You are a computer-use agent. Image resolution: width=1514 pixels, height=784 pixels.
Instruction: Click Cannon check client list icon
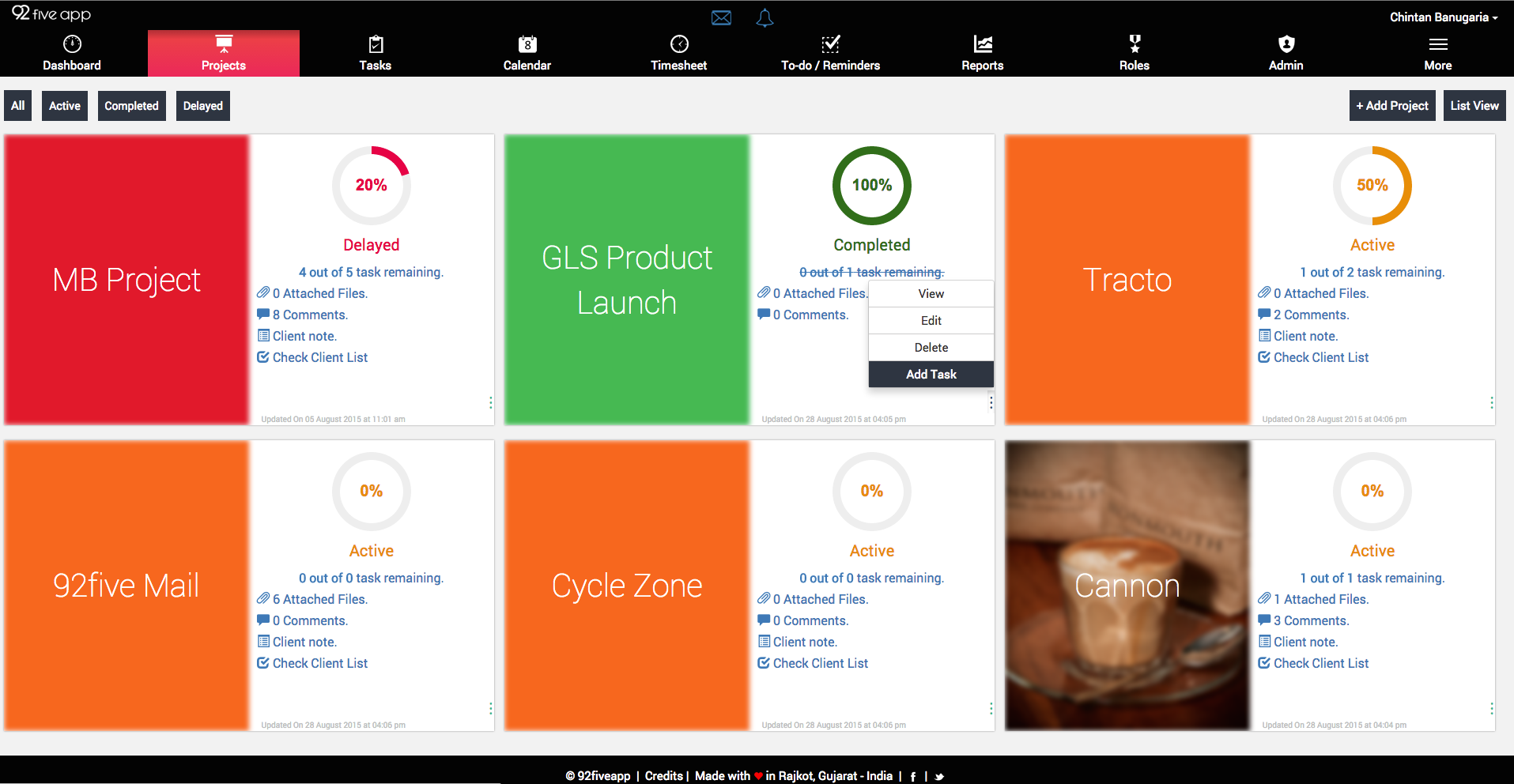(1264, 663)
